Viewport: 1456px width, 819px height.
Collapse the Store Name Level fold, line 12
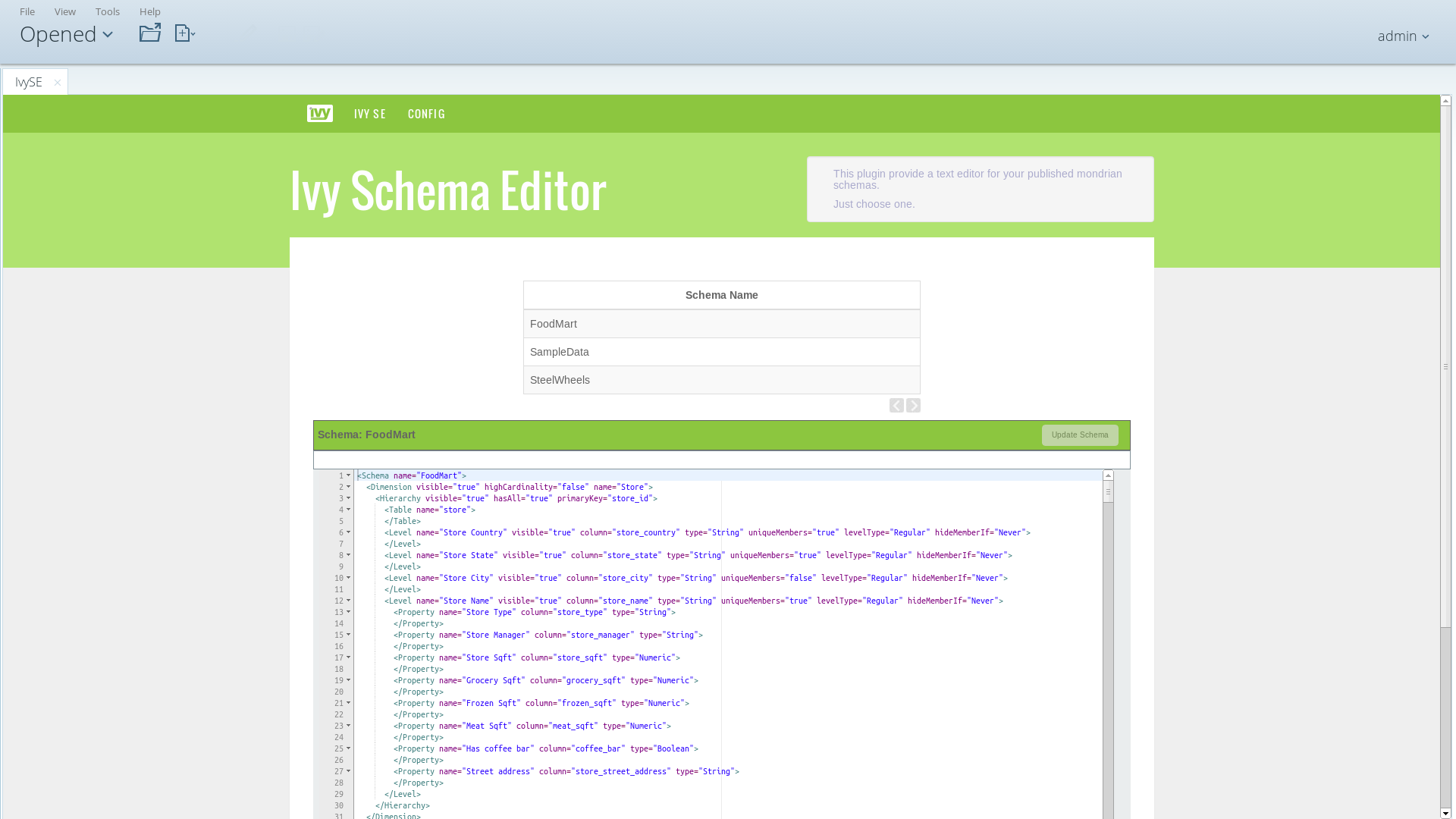[x=349, y=601]
